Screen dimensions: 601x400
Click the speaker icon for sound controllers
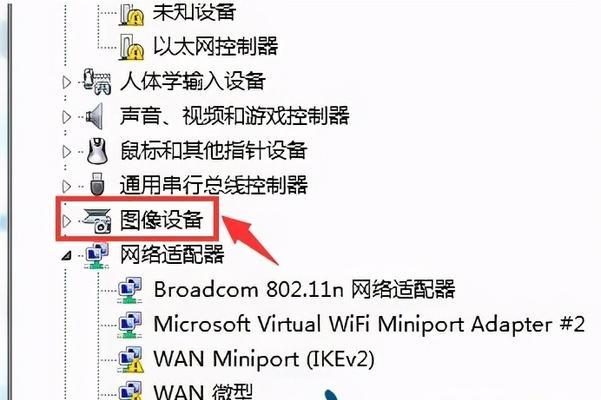point(95,116)
